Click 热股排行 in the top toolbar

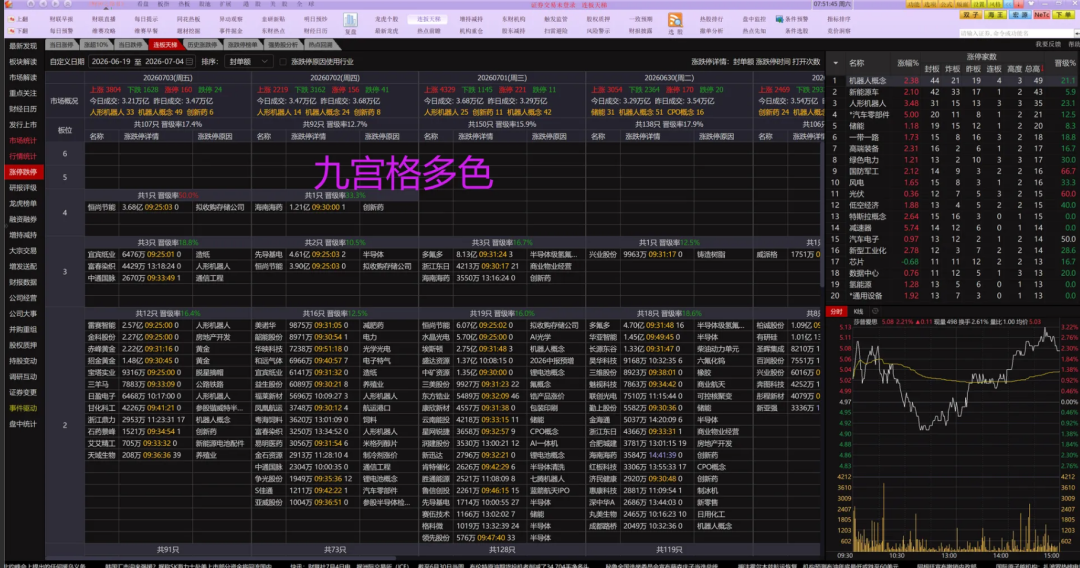point(711,19)
